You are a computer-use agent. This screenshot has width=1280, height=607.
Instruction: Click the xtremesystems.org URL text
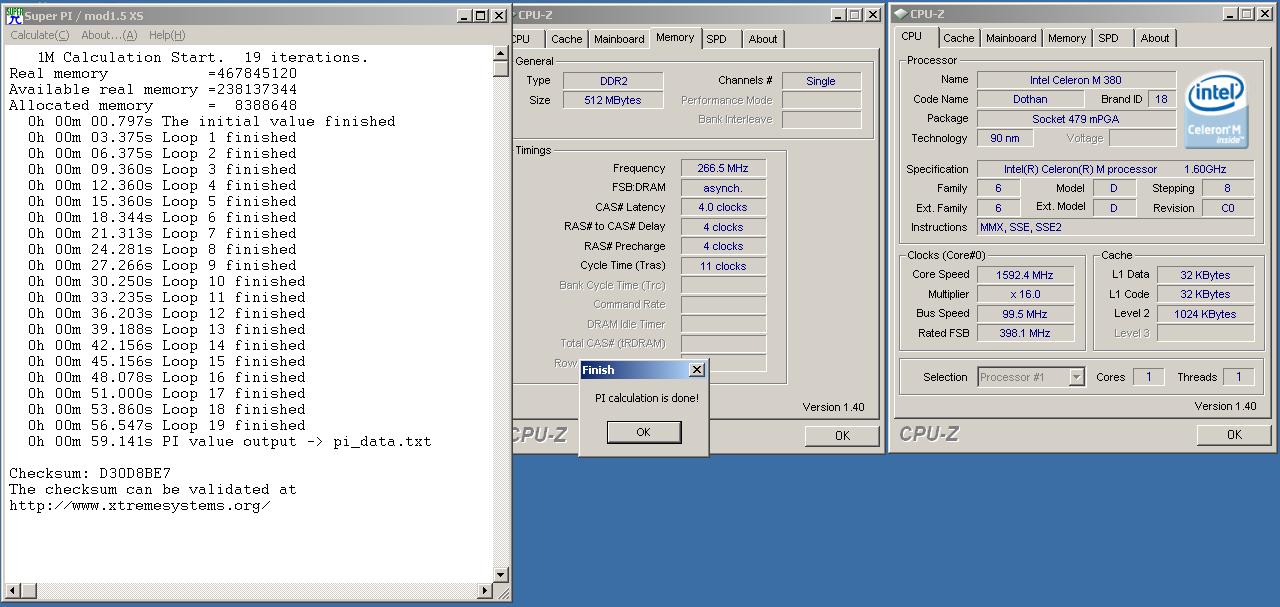click(140, 505)
